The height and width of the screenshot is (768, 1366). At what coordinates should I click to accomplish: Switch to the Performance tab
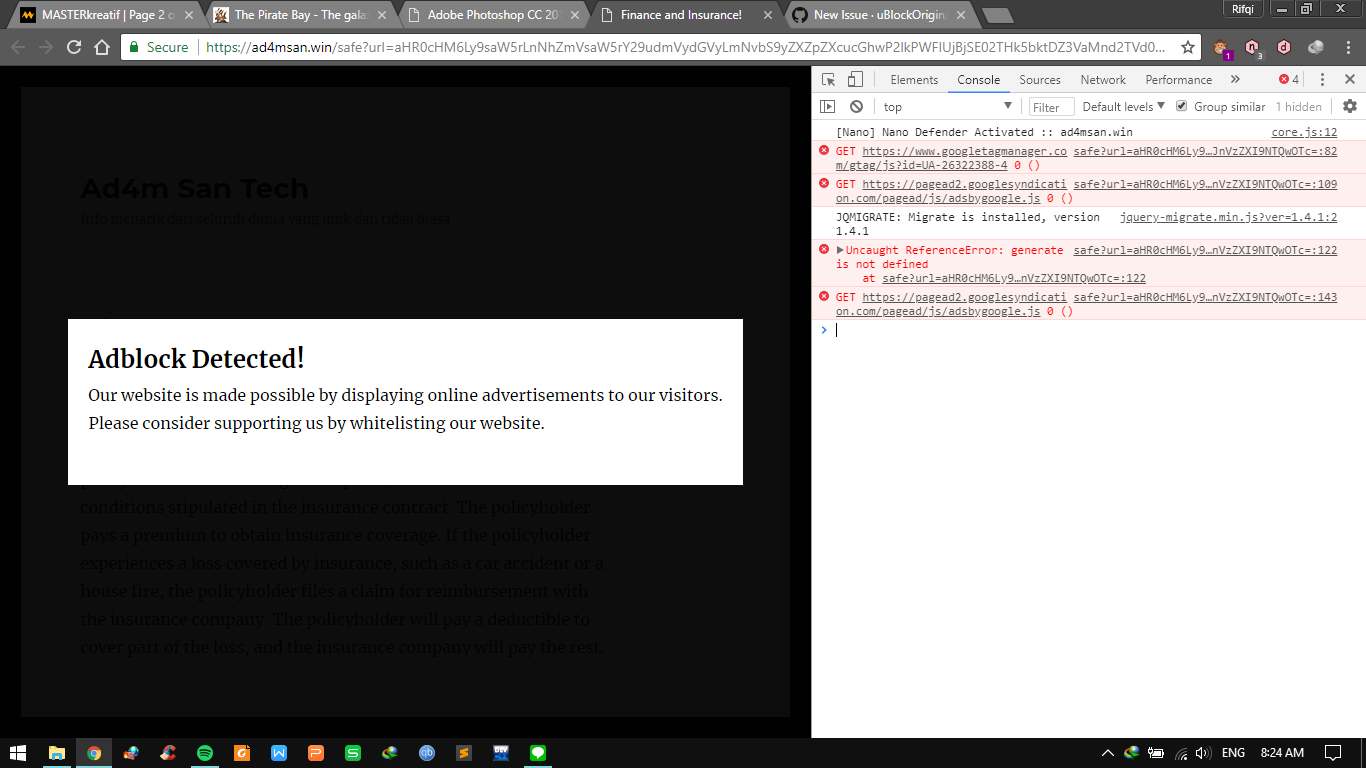click(1178, 80)
